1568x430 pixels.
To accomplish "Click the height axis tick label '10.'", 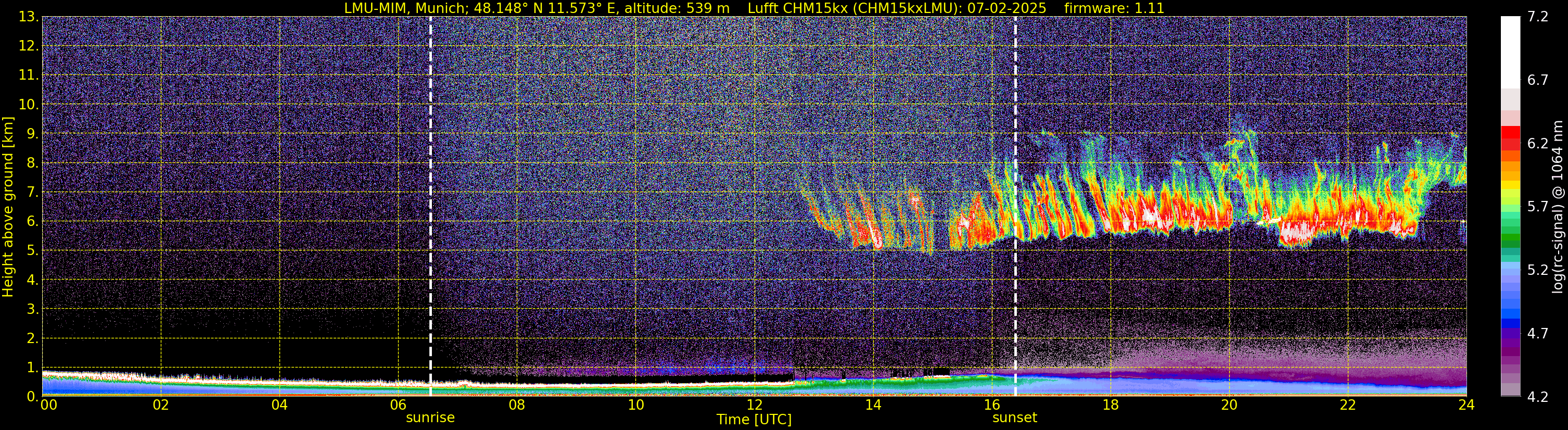I will click(x=29, y=105).
